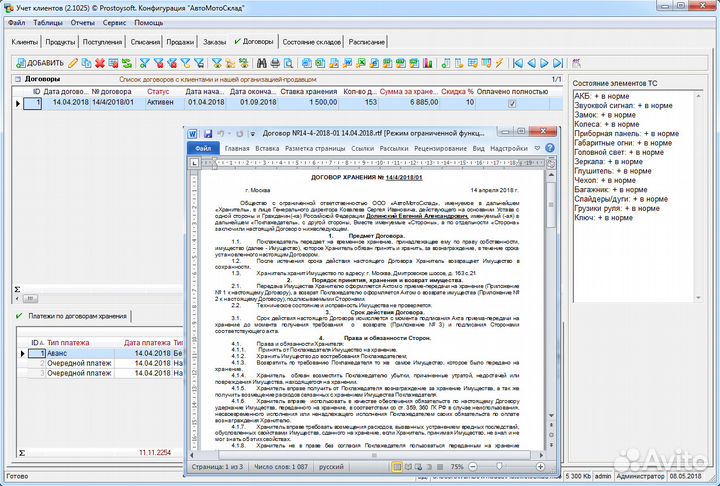Click the red X delete record icon
The image size is (720, 486).
(100, 63)
